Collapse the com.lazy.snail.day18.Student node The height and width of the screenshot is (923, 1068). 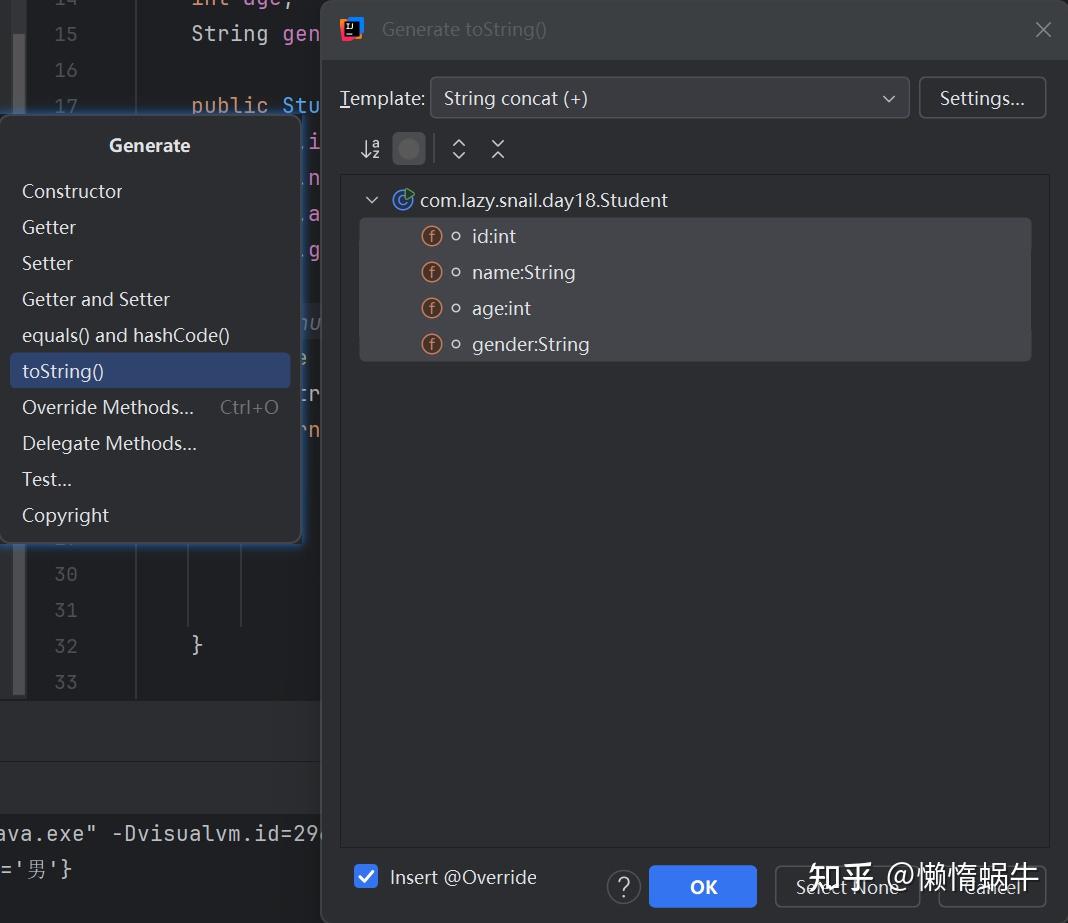pyautogui.click(x=371, y=200)
